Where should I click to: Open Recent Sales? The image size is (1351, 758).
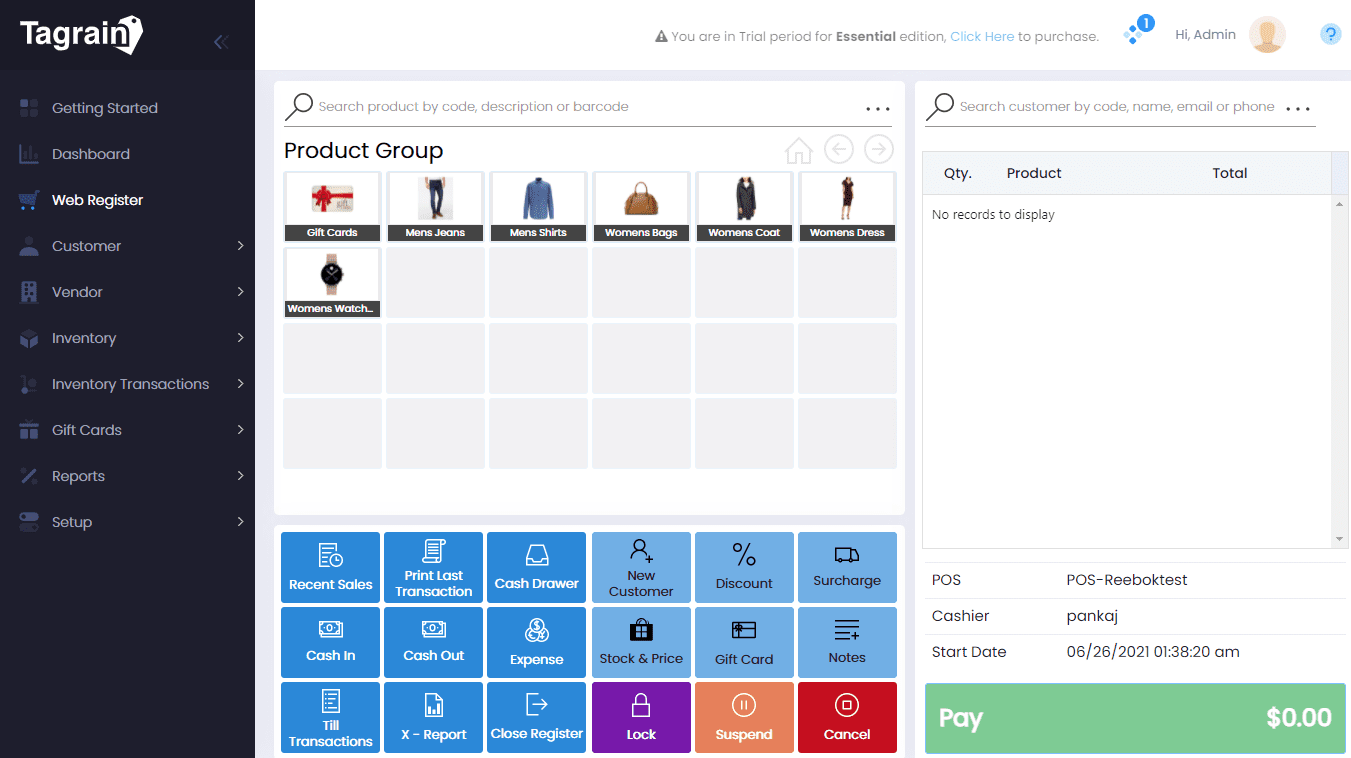click(x=330, y=567)
